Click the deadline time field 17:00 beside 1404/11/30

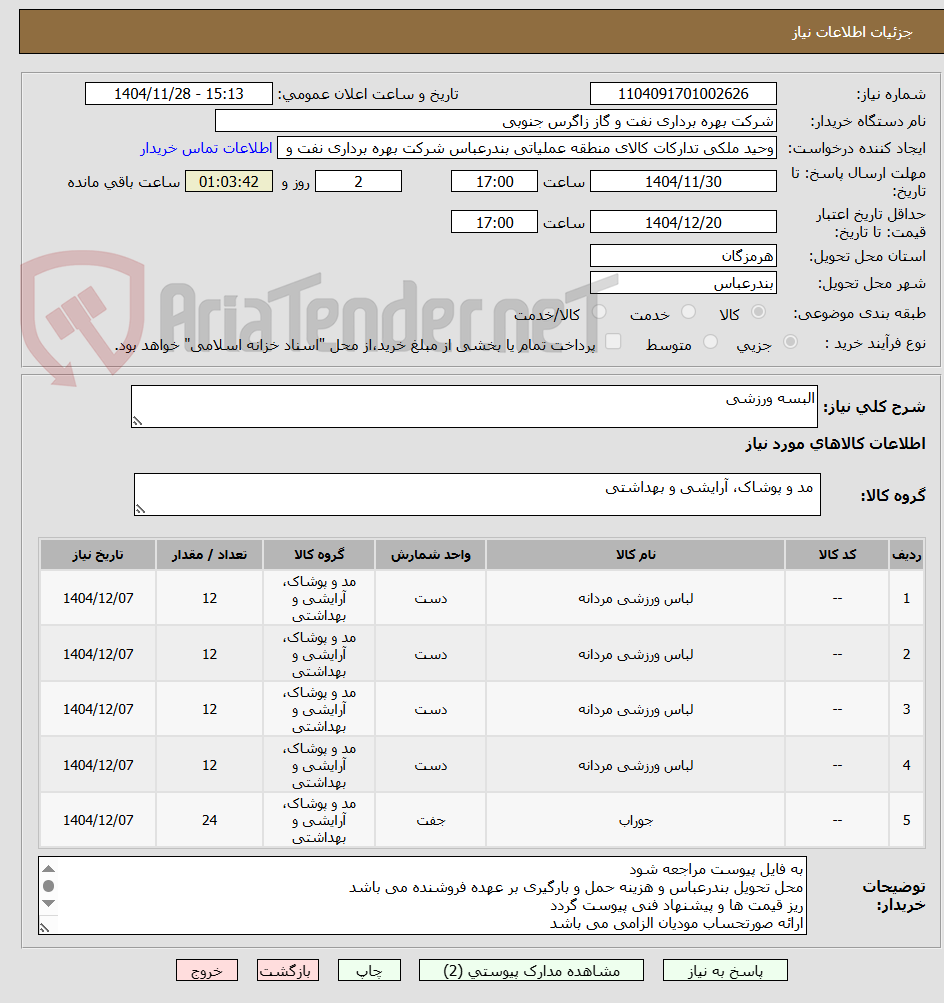click(x=494, y=182)
